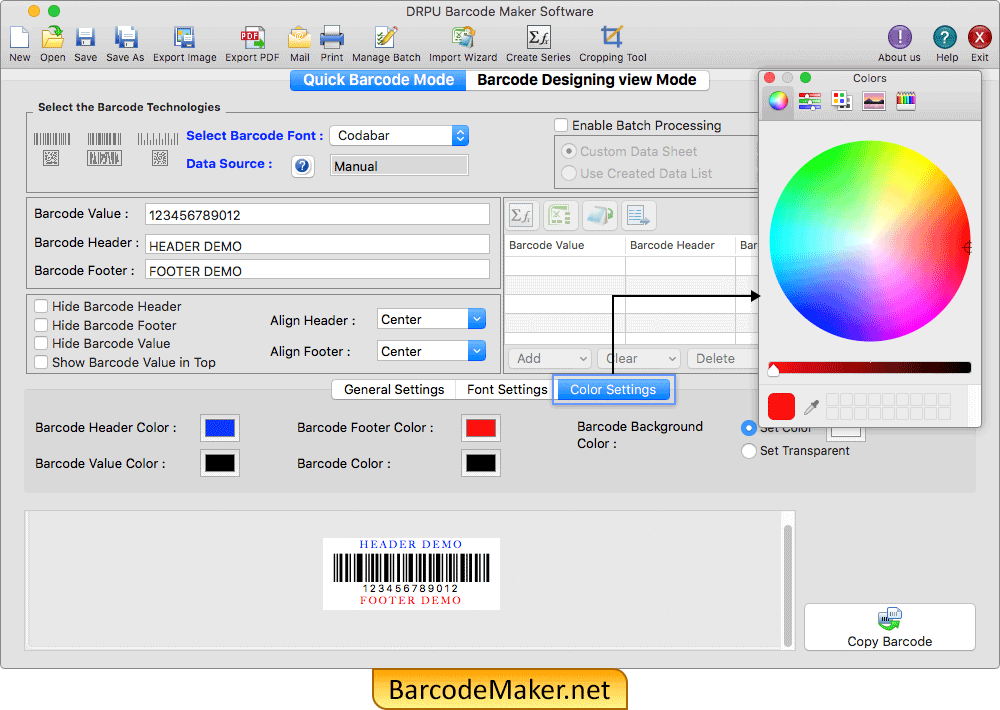Select the first linear barcode technology icon
The width and height of the screenshot is (1000, 710).
(x=52, y=148)
